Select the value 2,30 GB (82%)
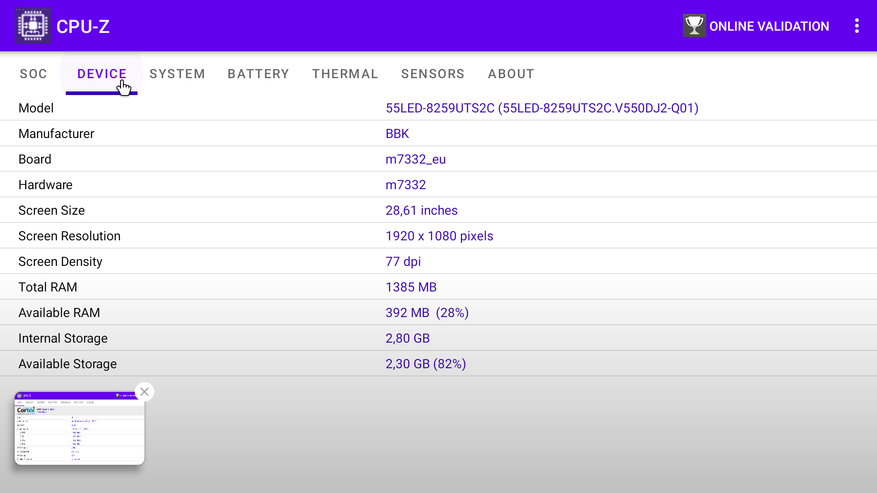Image resolution: width=877 pixels, height=493 pixels. tap(426, 364)
